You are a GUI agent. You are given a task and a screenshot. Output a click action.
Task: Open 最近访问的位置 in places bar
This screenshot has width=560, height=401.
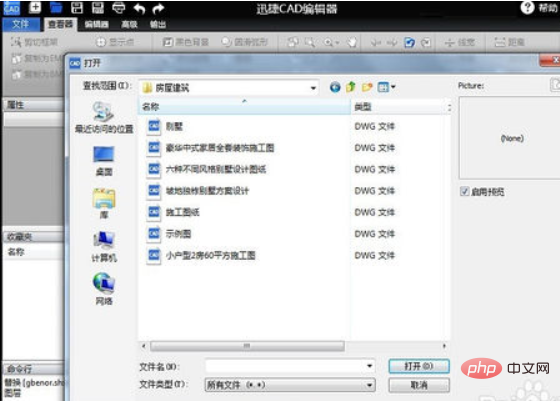pos(104,117)
